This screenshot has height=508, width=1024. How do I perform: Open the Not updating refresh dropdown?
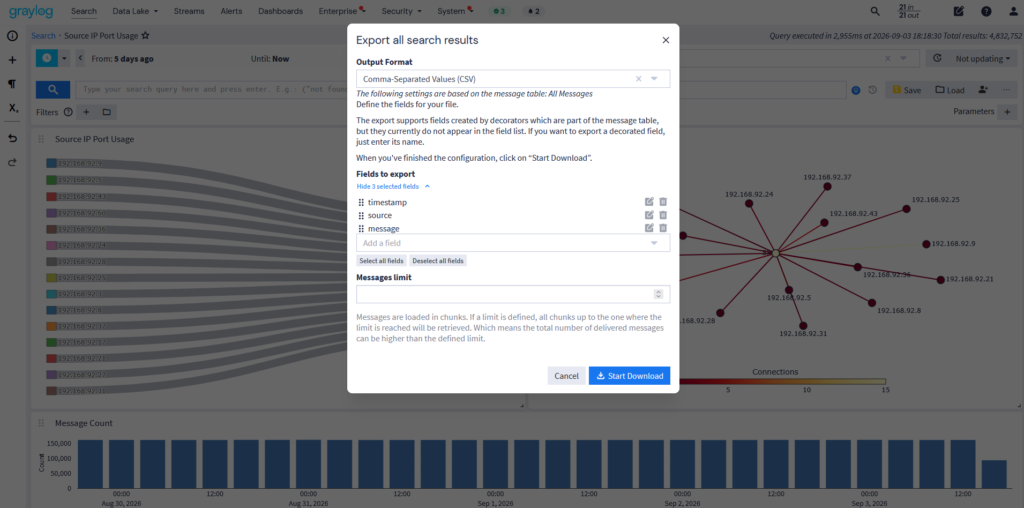[x=982, y=58]
